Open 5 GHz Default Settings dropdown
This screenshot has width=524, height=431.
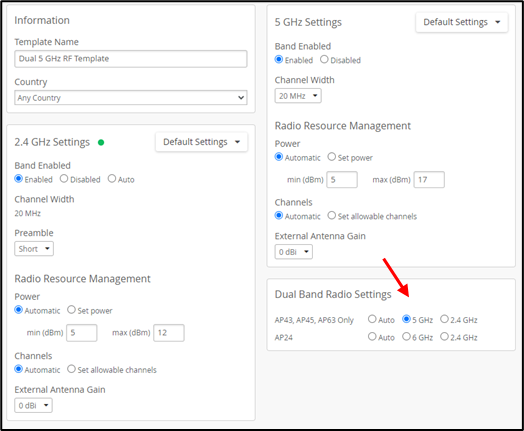click(x=462, y=22)
